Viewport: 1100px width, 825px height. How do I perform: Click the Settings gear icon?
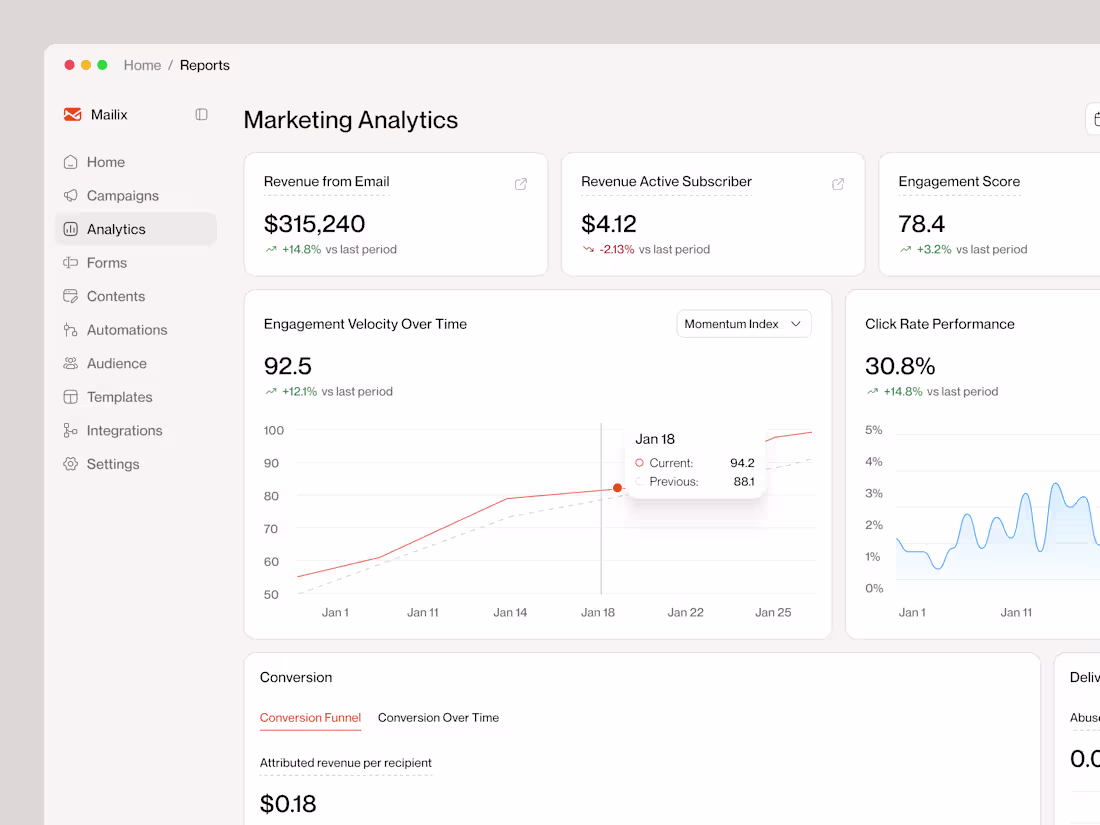pos(70,464)
